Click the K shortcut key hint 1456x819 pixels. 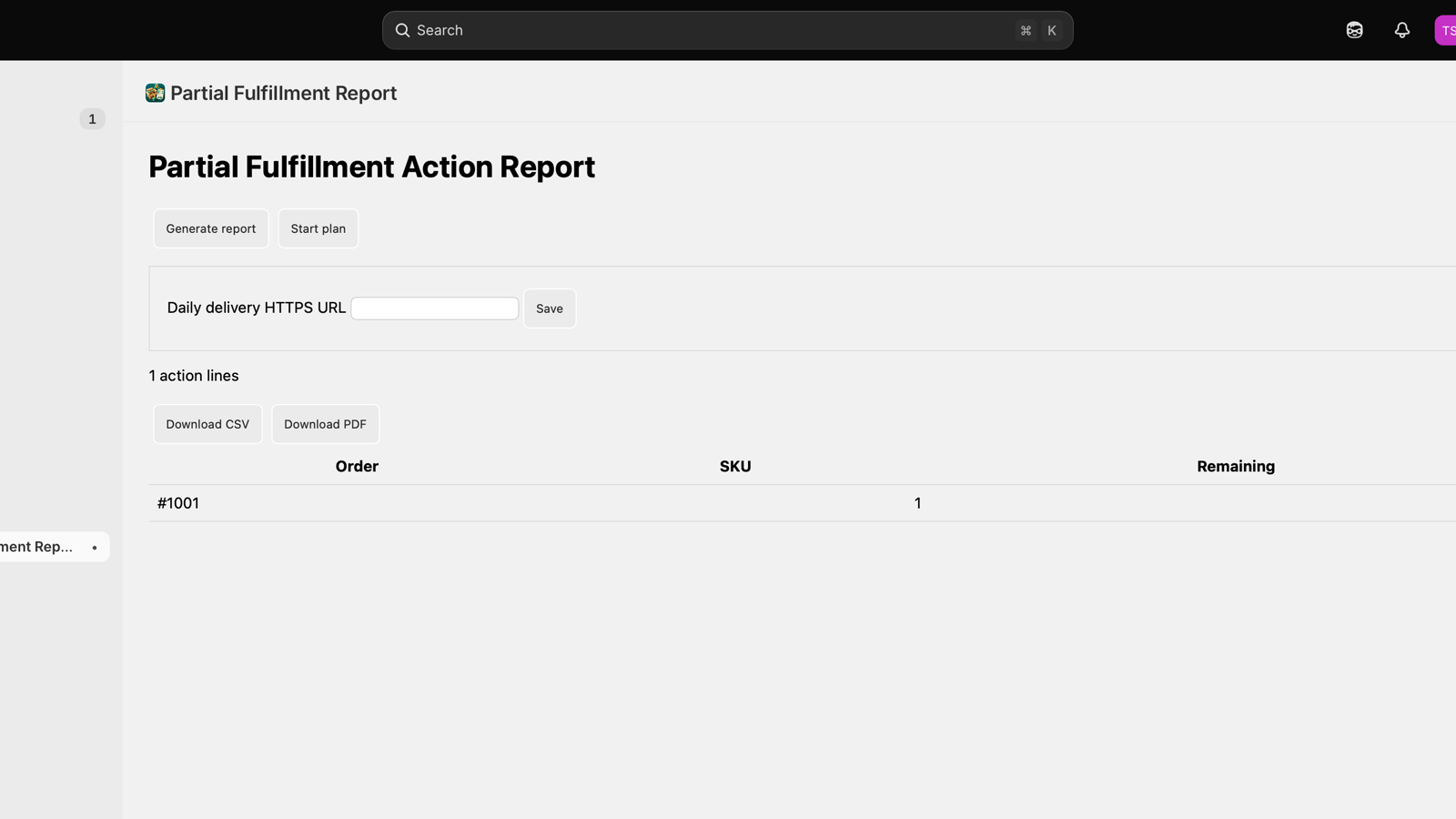[1051, 30]
